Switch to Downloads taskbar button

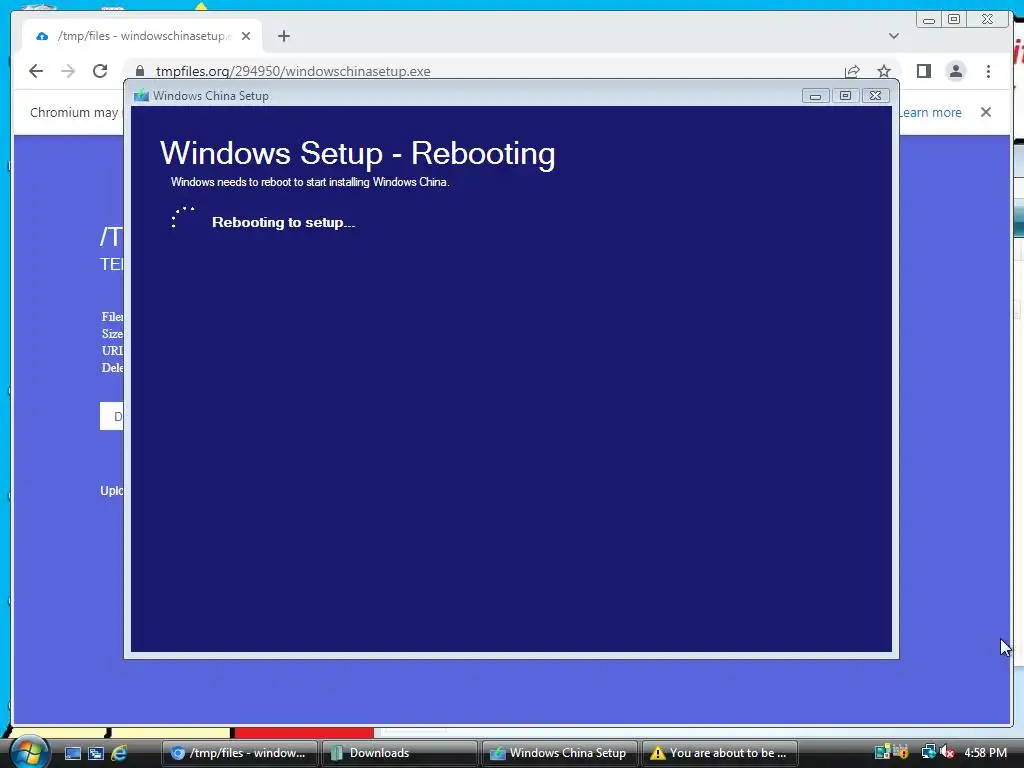[400, 753]
